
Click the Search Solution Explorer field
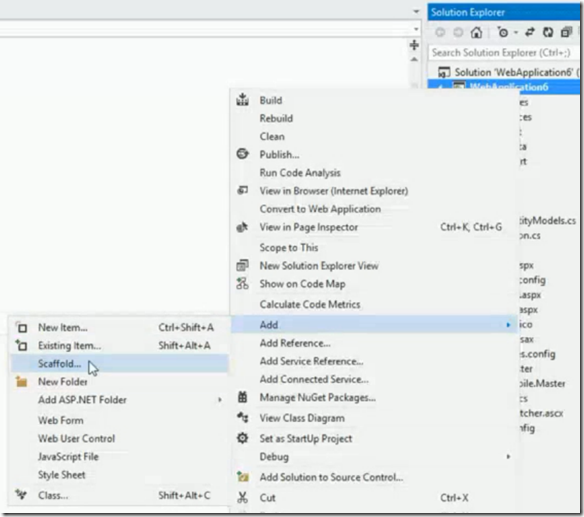(x=504, y=53)
